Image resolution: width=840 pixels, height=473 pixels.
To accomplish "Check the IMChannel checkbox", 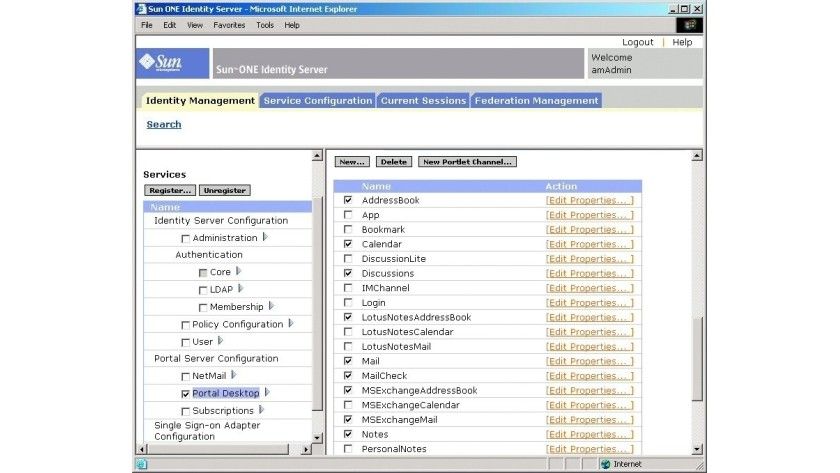I will pos(348,288).
